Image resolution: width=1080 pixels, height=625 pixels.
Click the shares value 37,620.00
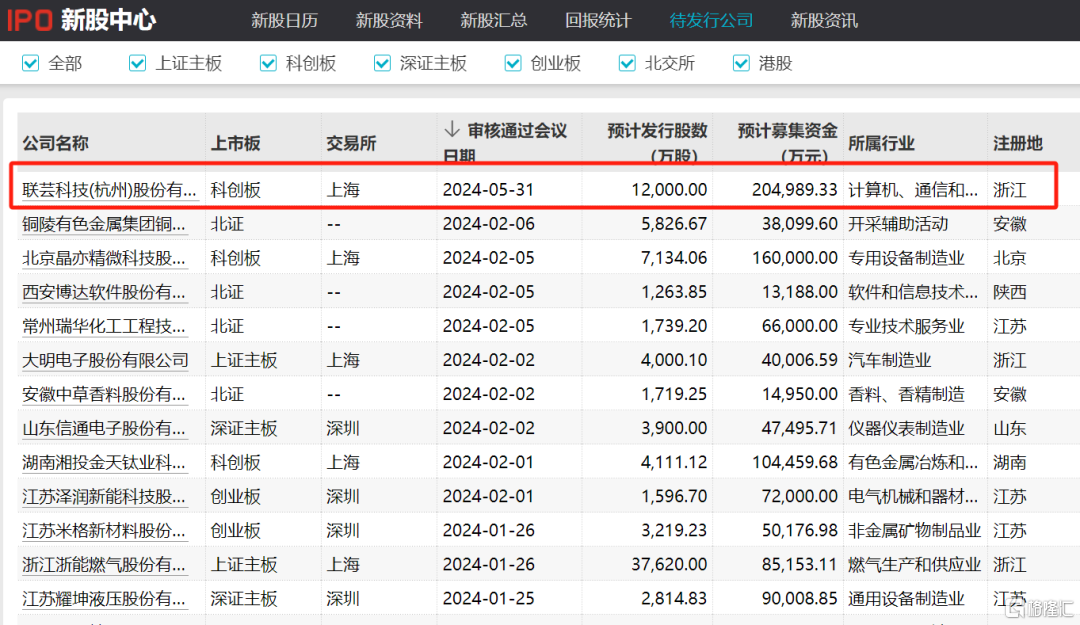point(669,565)
